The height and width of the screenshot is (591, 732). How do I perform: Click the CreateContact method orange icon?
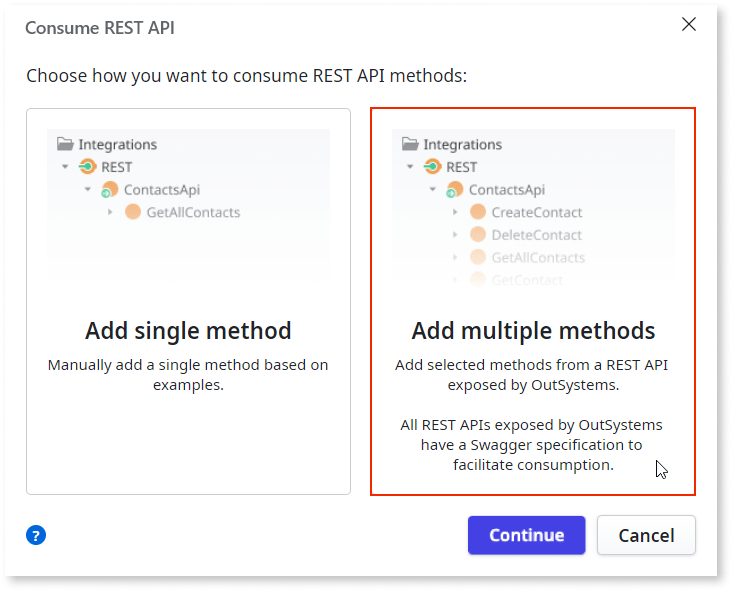(478, 211)
